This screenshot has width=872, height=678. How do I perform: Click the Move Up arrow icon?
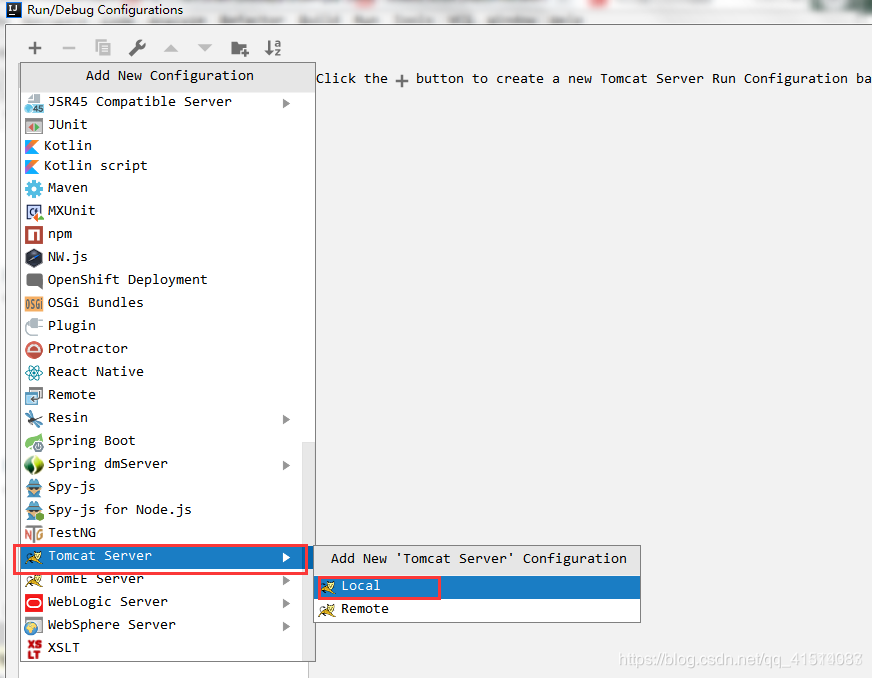pos(171,48)
